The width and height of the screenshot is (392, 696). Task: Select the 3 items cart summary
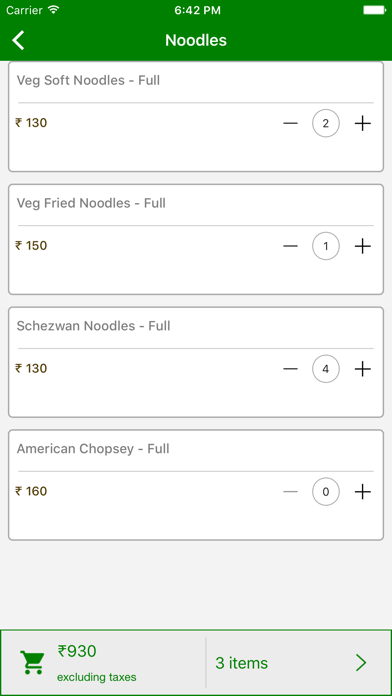coord(242,663)
